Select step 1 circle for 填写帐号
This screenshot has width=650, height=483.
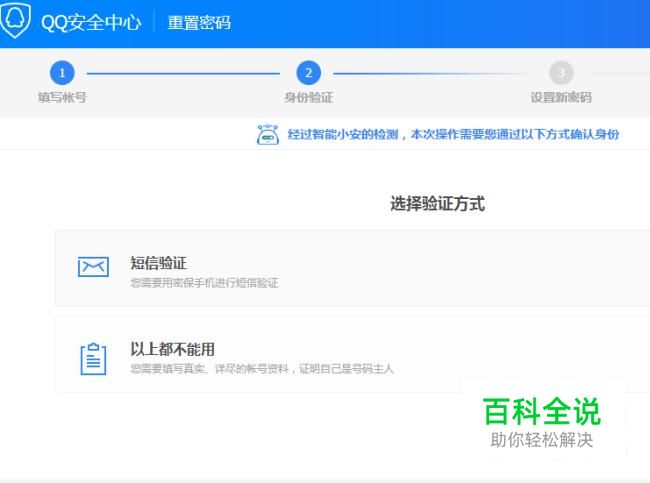(x=62, y=73)
